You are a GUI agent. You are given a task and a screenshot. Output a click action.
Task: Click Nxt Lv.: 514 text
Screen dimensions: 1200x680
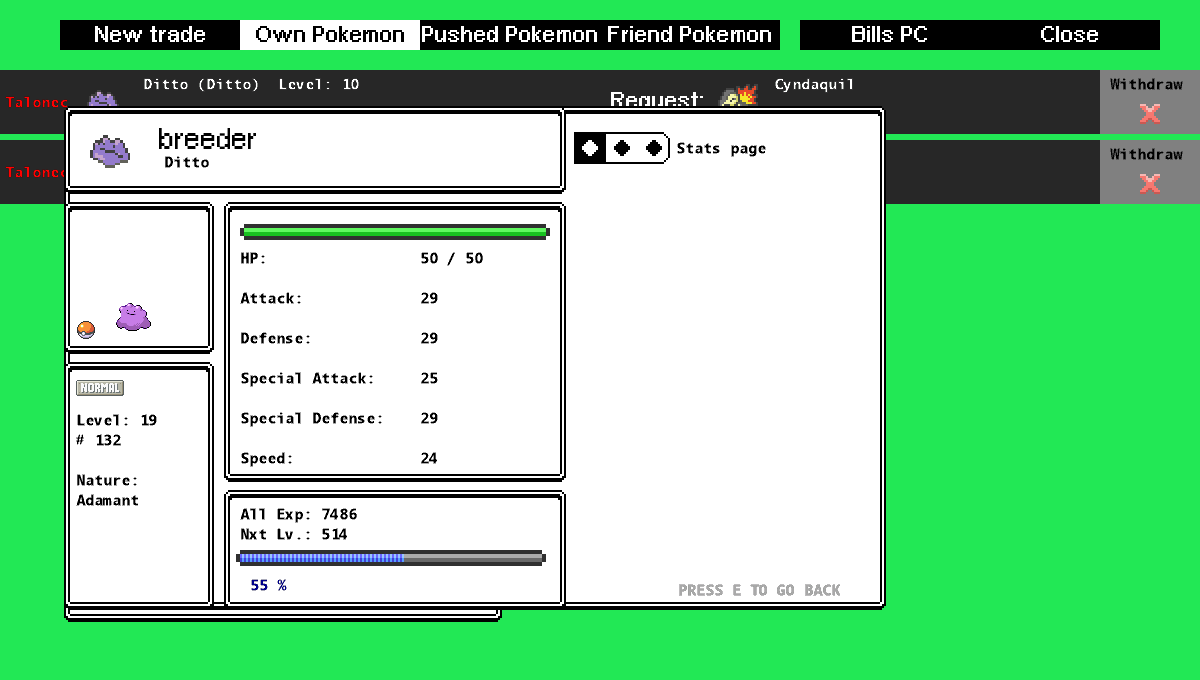[294, 535]
